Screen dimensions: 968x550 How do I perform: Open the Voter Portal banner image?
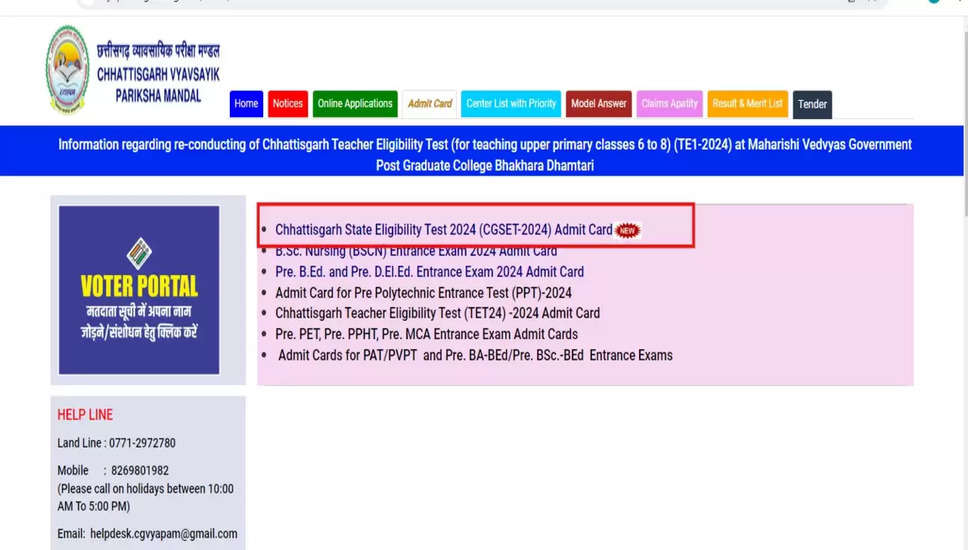point(139,290)
